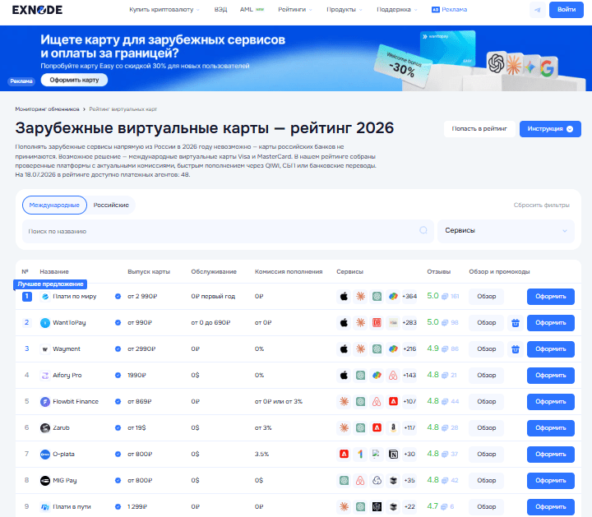The width and height of the screenshot is (592, 517).
Task: Expand the Купить криптовалюту menu
Action: coord(164,10)
